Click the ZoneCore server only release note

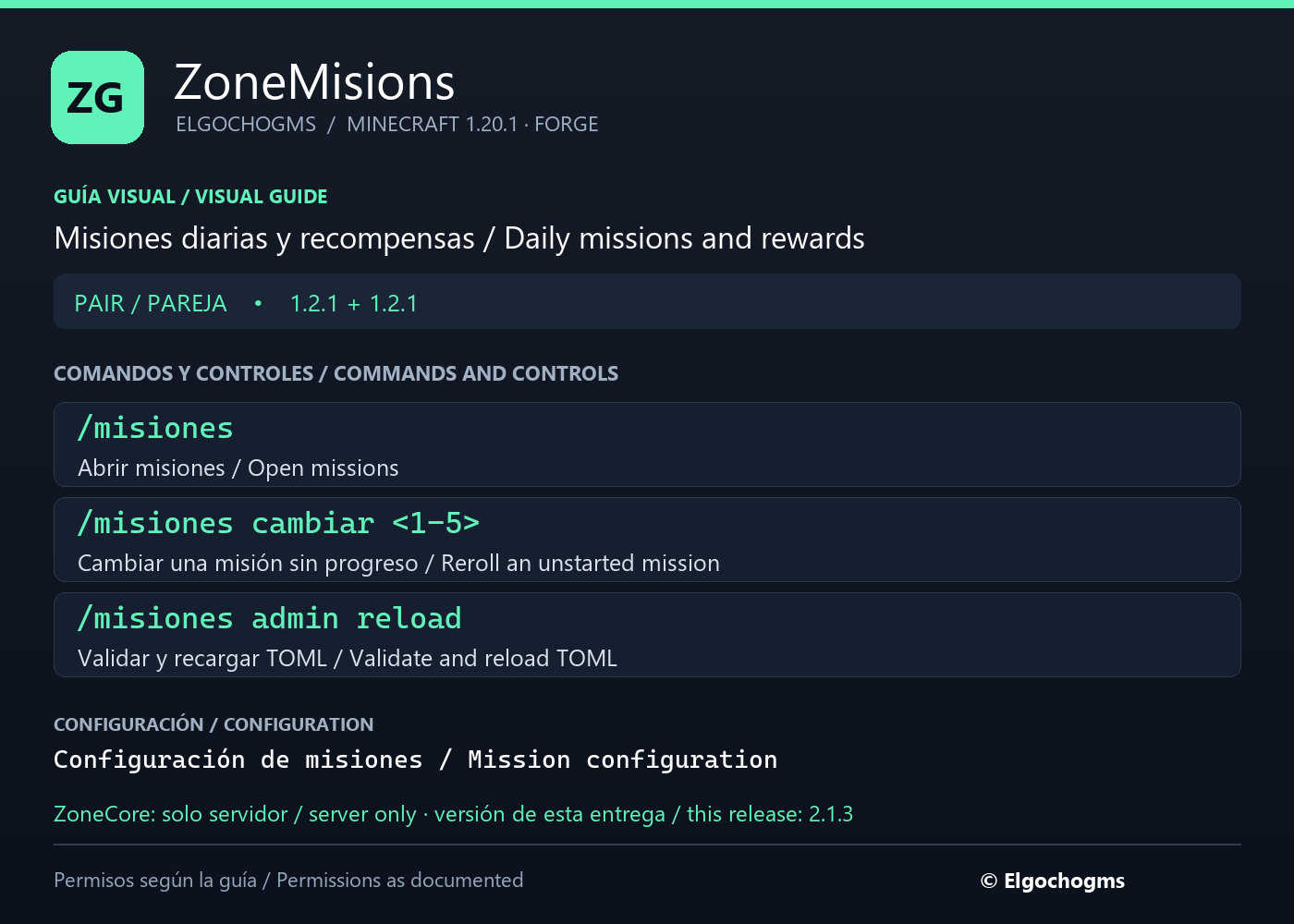453,814
